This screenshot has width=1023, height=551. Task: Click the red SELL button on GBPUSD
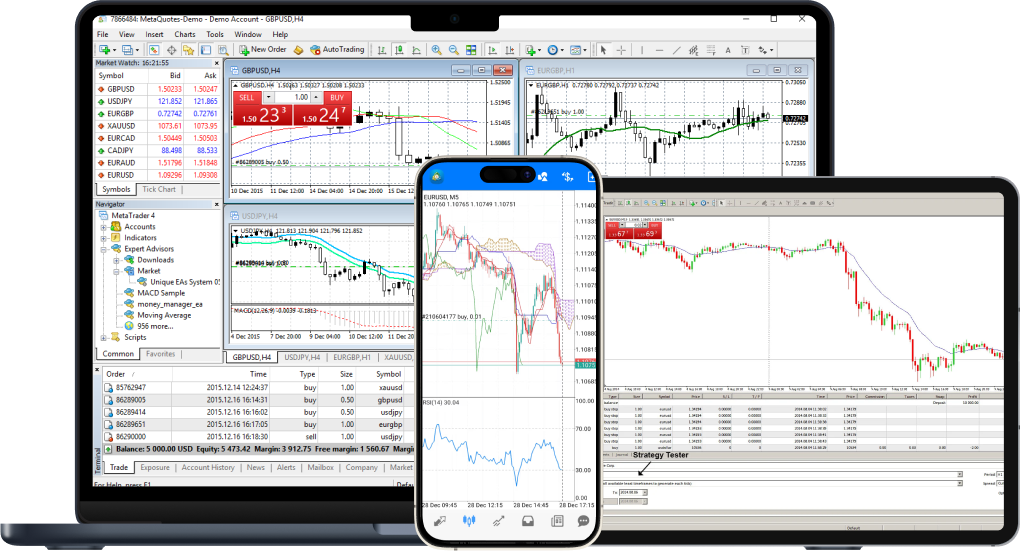[247, 97]
